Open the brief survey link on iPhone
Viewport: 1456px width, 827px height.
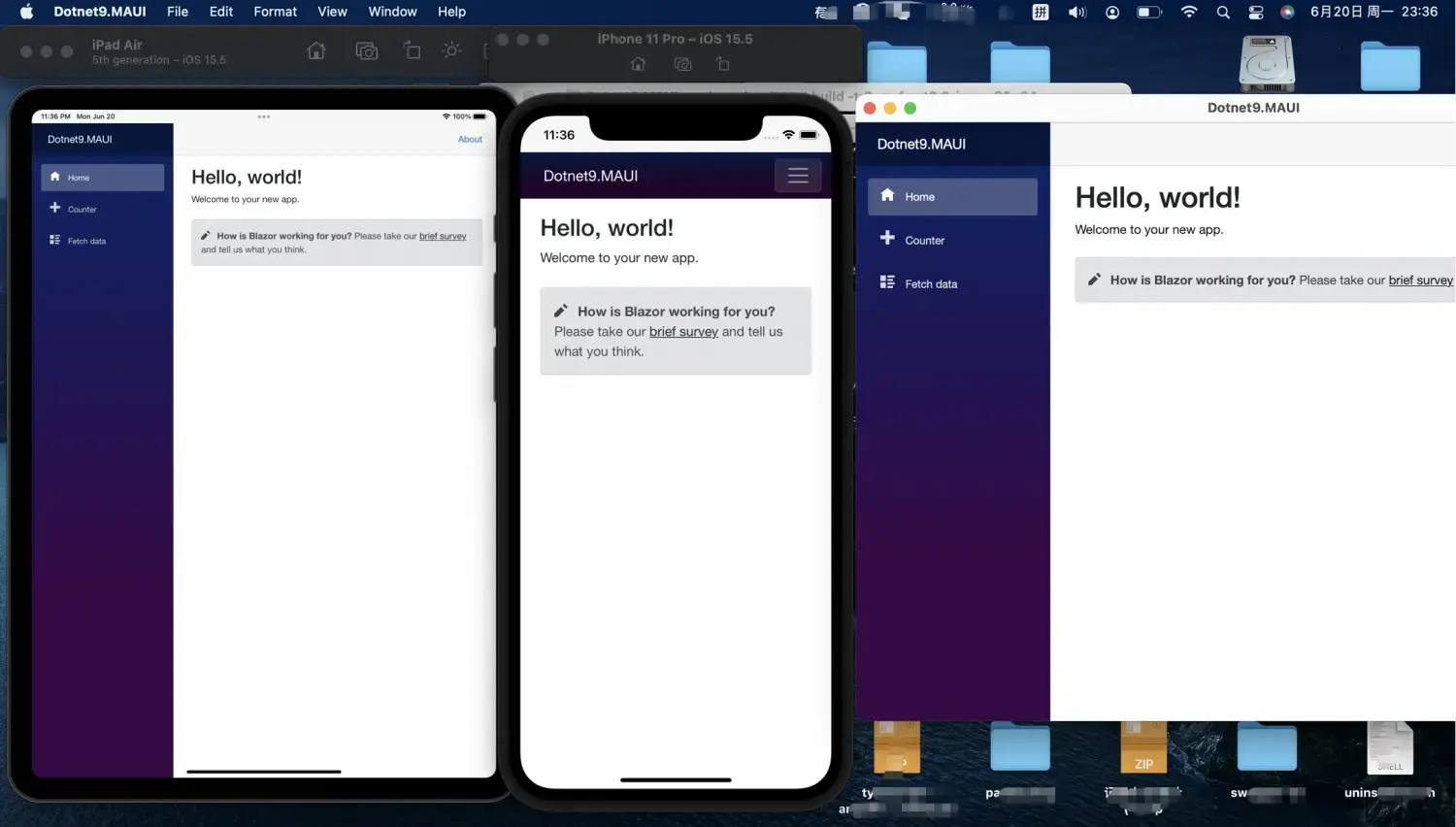pos(683,332)
